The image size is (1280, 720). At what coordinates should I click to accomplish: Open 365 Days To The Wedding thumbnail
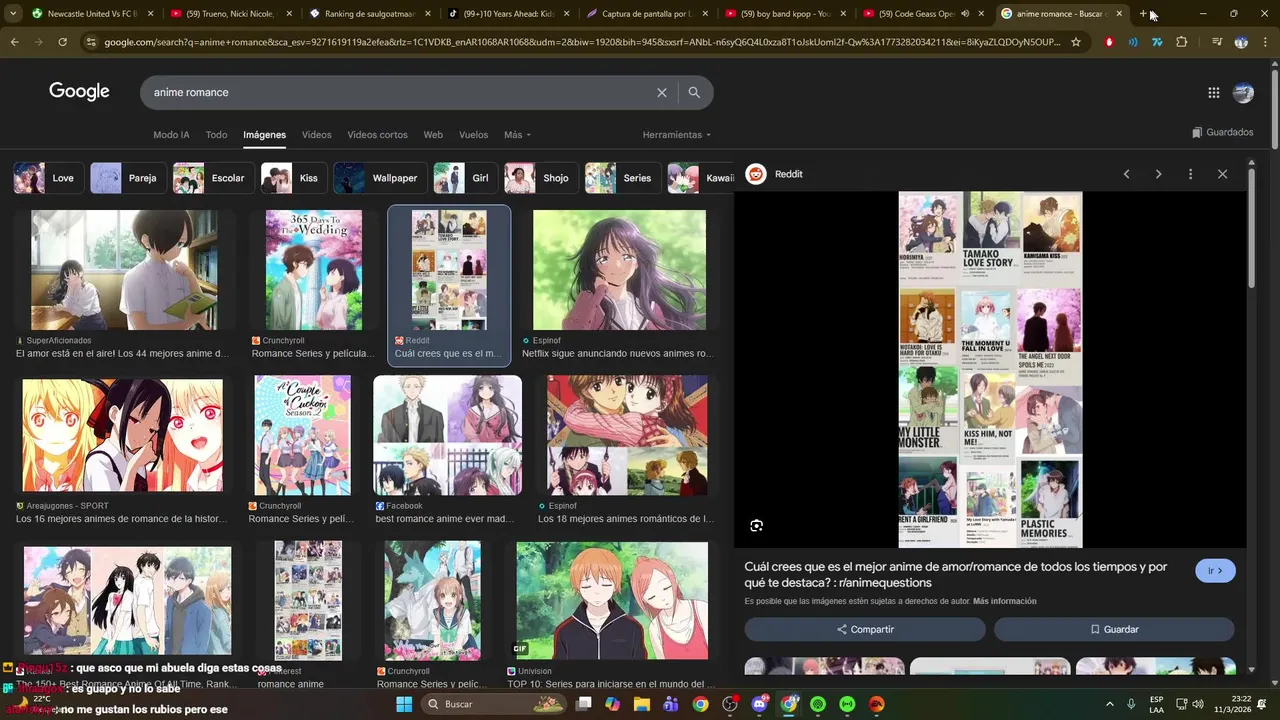314,270
